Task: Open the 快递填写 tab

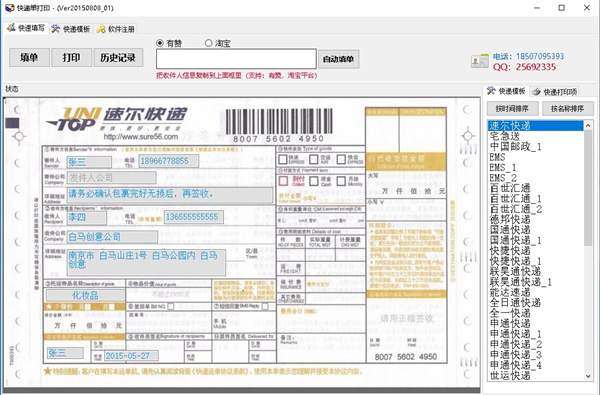Action: pos(26,28)
